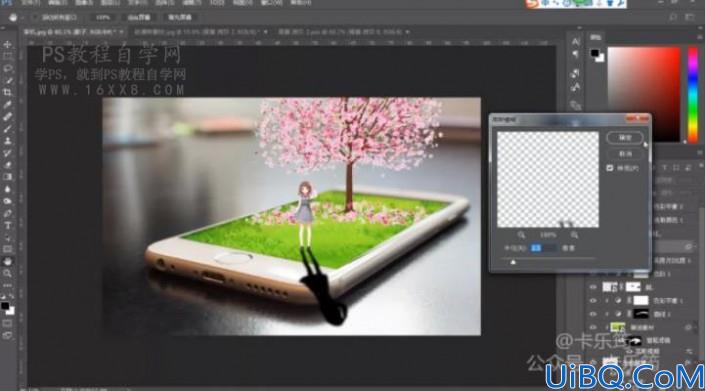Select the Clone Stamp tool
Viewport: 705px width, 391px height.
8,141
